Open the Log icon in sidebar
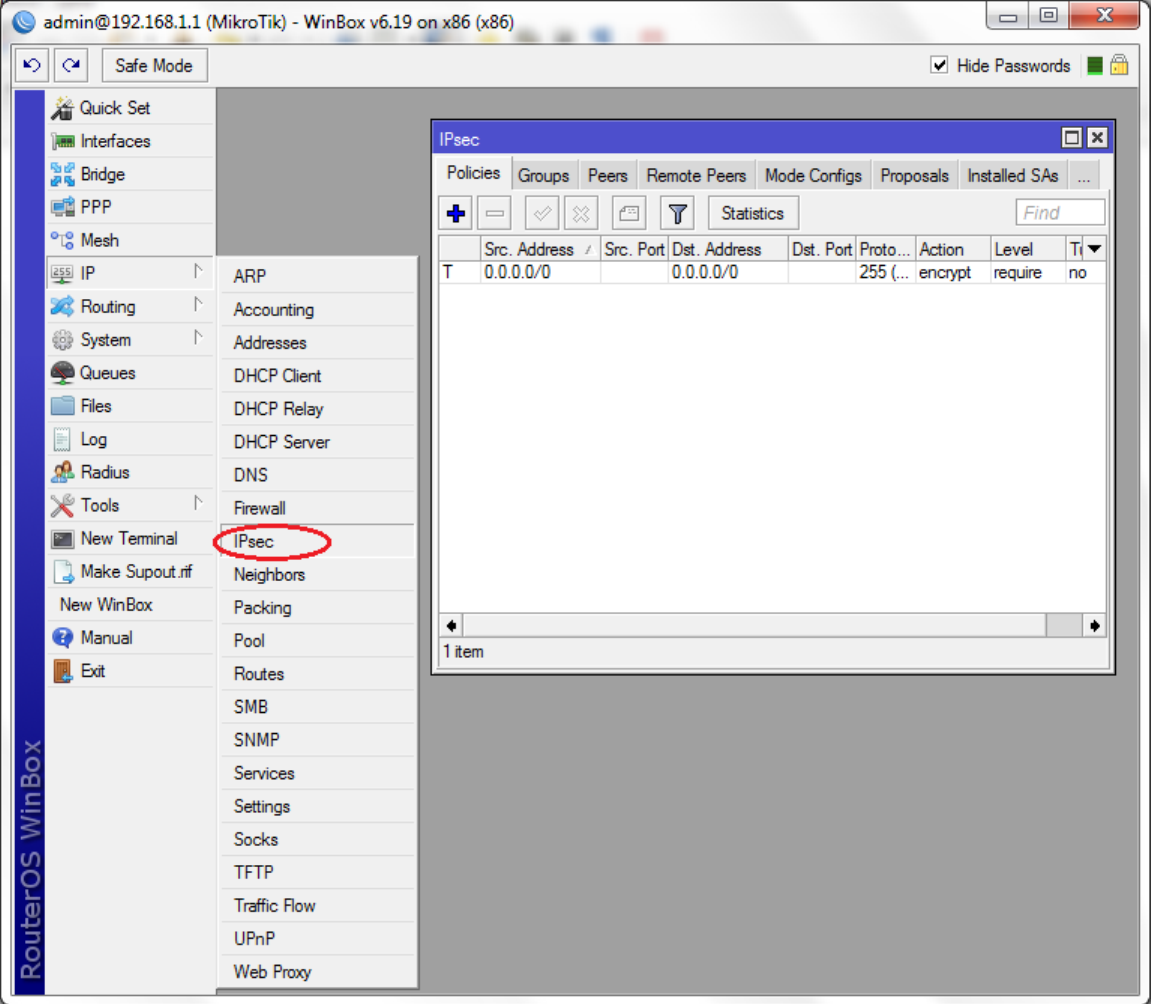 pyautogui.click(x=62, y=439)
